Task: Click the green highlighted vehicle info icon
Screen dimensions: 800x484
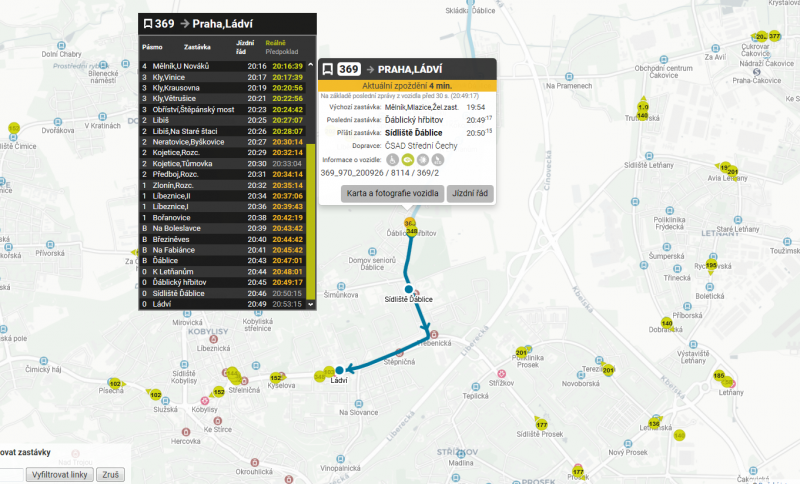Action: [407, 160]
